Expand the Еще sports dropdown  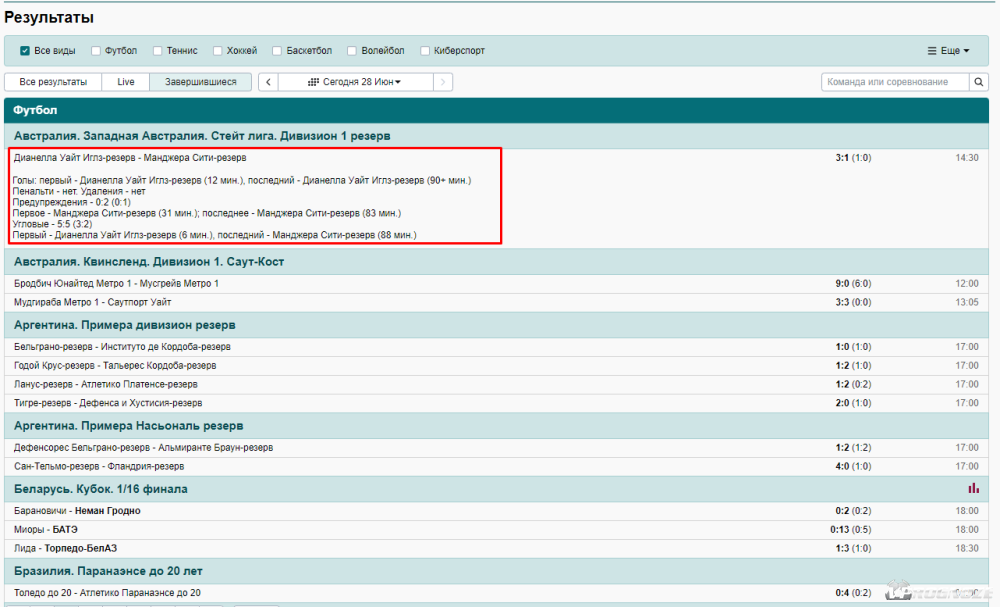point(948,51)
